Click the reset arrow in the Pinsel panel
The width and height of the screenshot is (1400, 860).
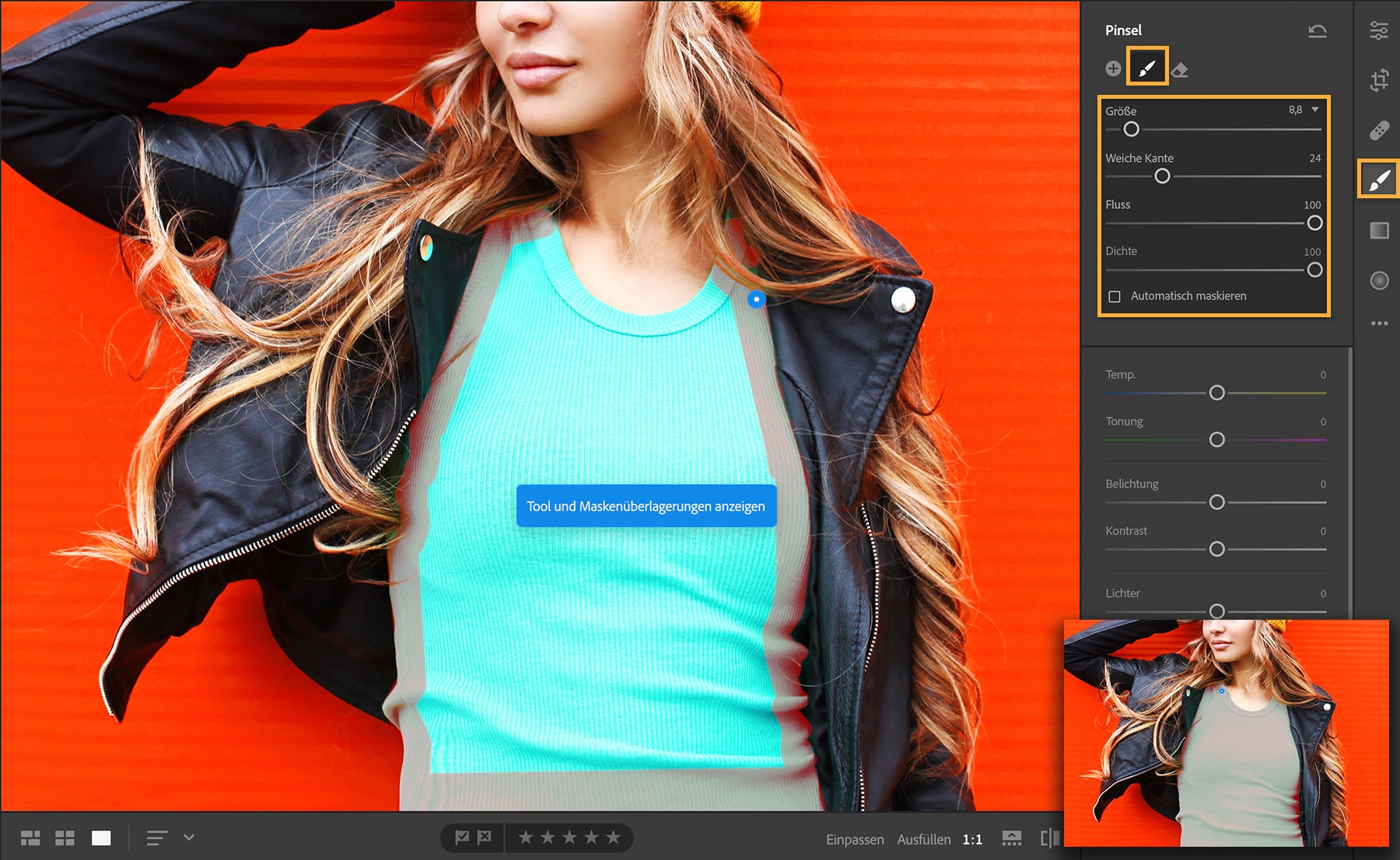pos(1316,30)
